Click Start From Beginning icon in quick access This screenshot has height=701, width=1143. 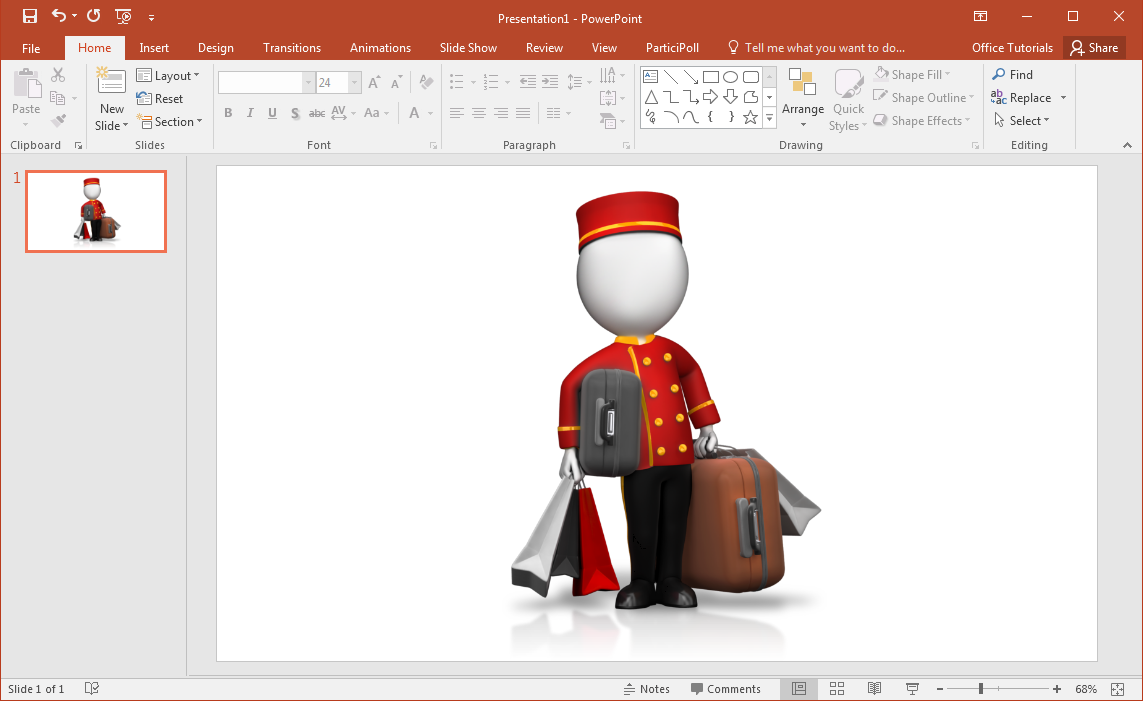click(123, 16)
